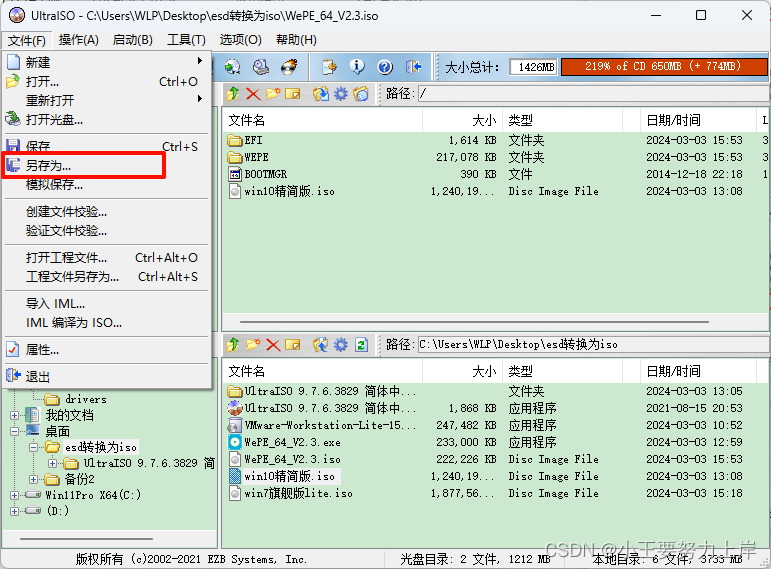Expand the UltraISO 9.7.6.3829 tree node
The width and height of the screenshot is (771, 569).
click(x=53, y=463)
